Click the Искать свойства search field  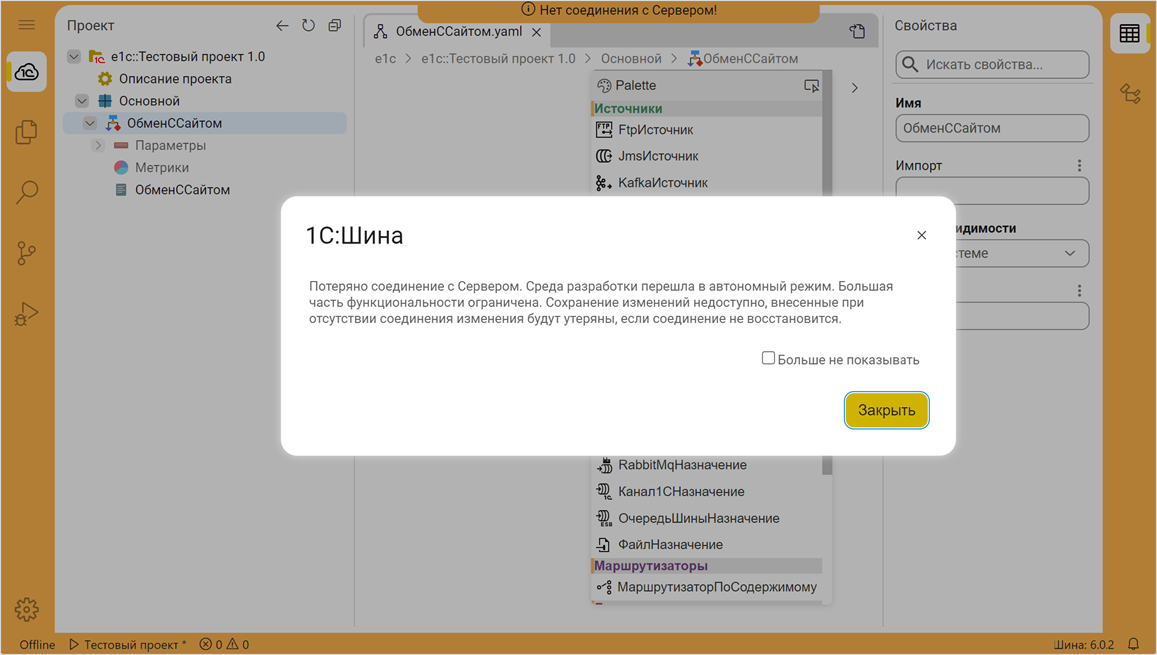[992, 64]
